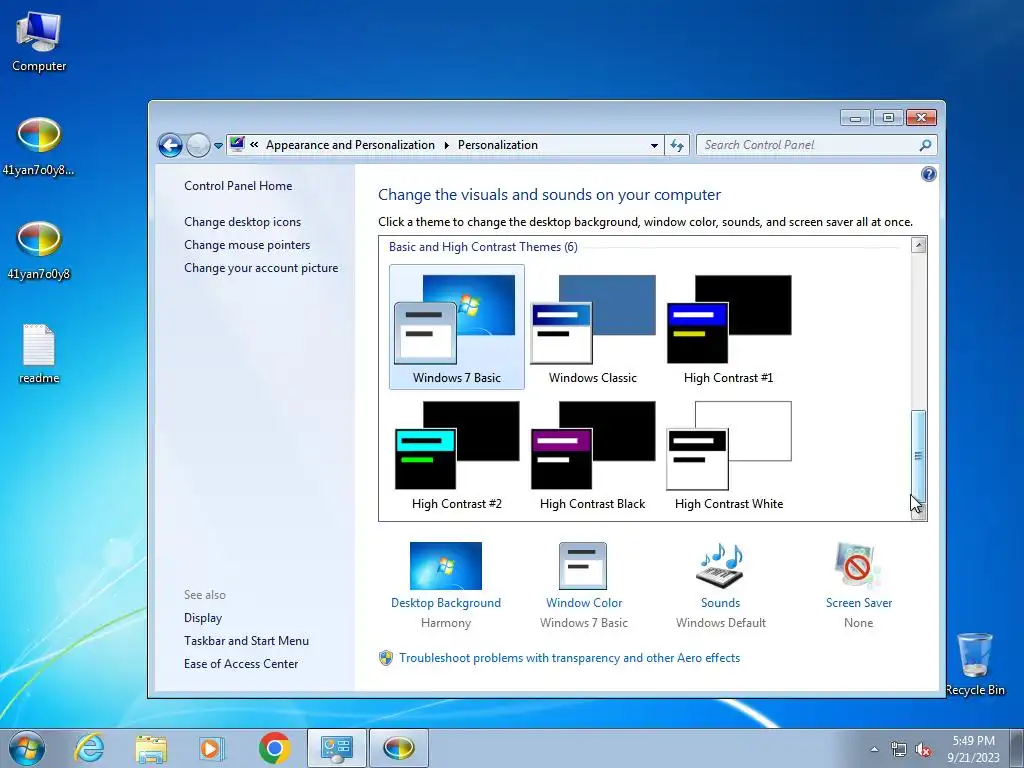Select the 41yan7o0y8 desktop icon
The height and width of the screenshot is (768, 1024).
tap(39, 251)
